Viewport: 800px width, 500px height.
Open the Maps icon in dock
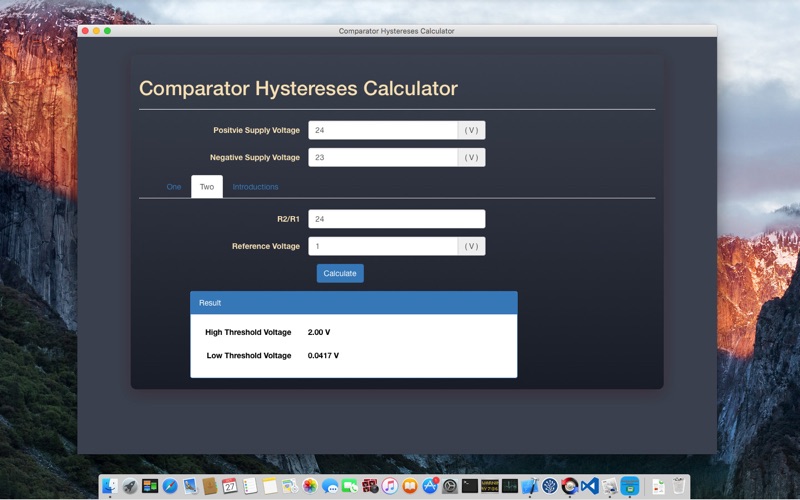[x=290, y=486]
